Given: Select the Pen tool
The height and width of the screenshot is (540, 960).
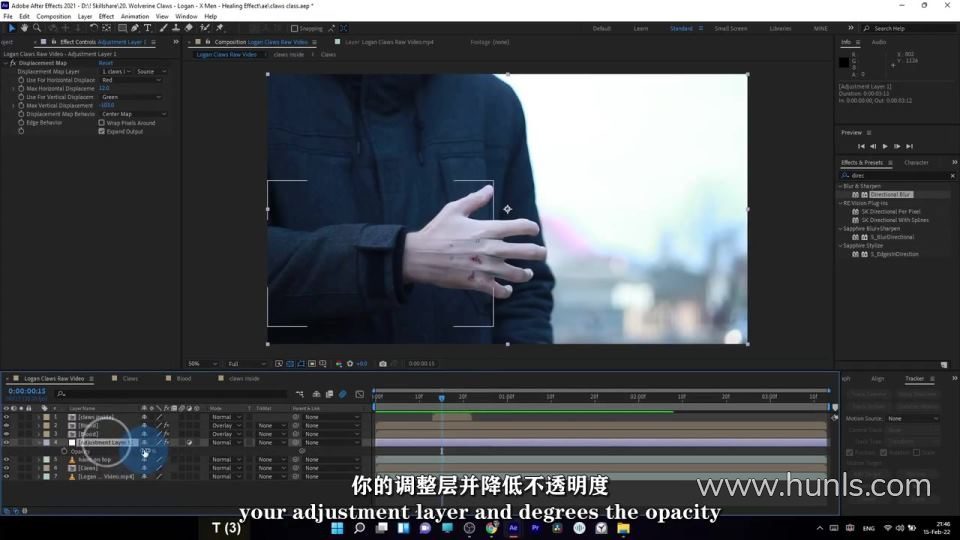Looking at the screenshot, I should click(135, 28).
